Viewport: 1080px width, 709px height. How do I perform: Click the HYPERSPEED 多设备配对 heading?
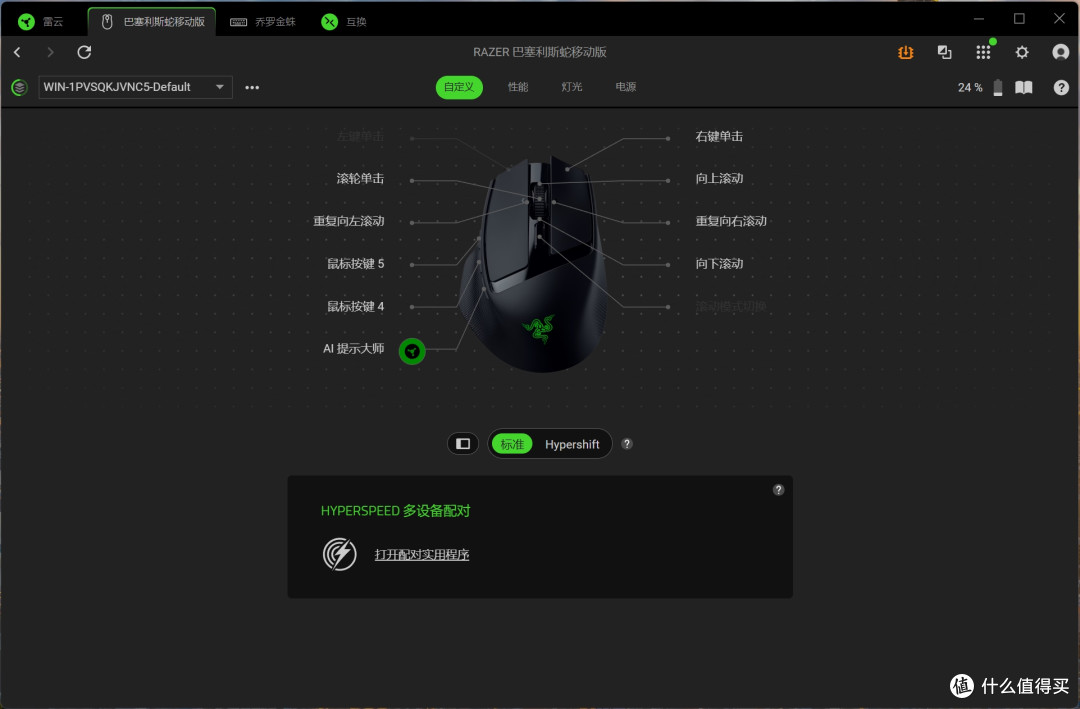395,511
